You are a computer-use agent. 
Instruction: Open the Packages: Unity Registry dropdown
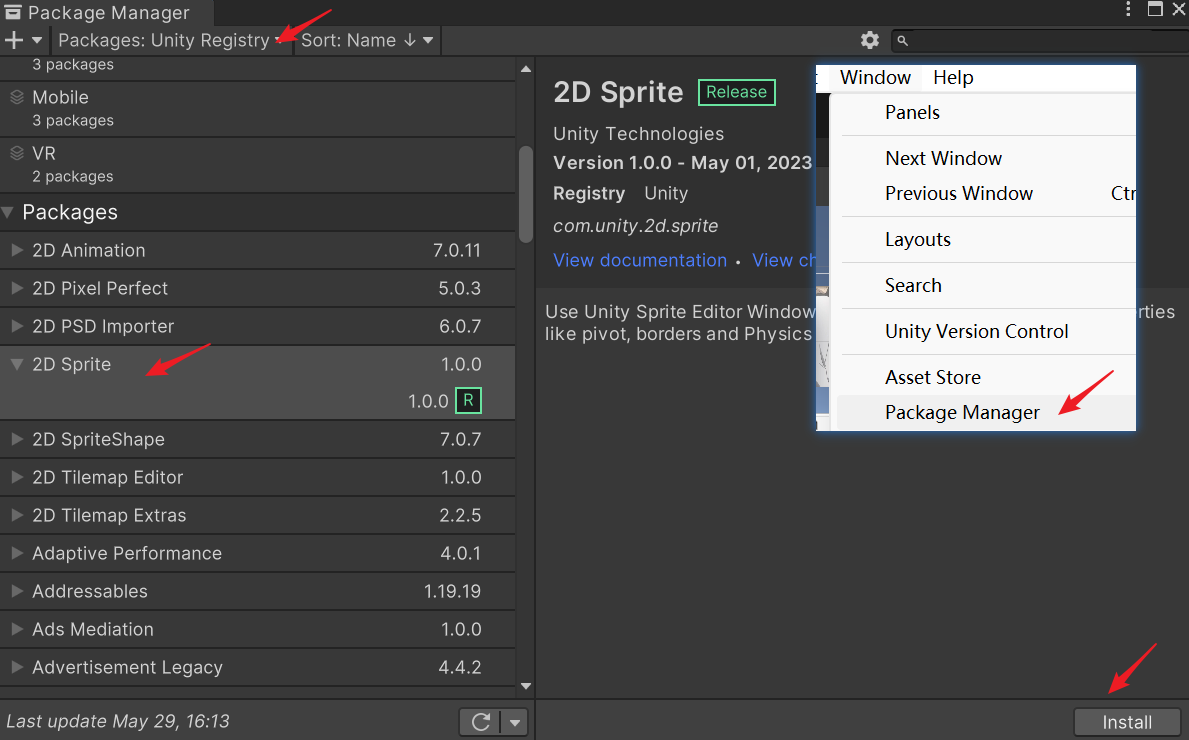pyautogui.click(x=171, y=40)
